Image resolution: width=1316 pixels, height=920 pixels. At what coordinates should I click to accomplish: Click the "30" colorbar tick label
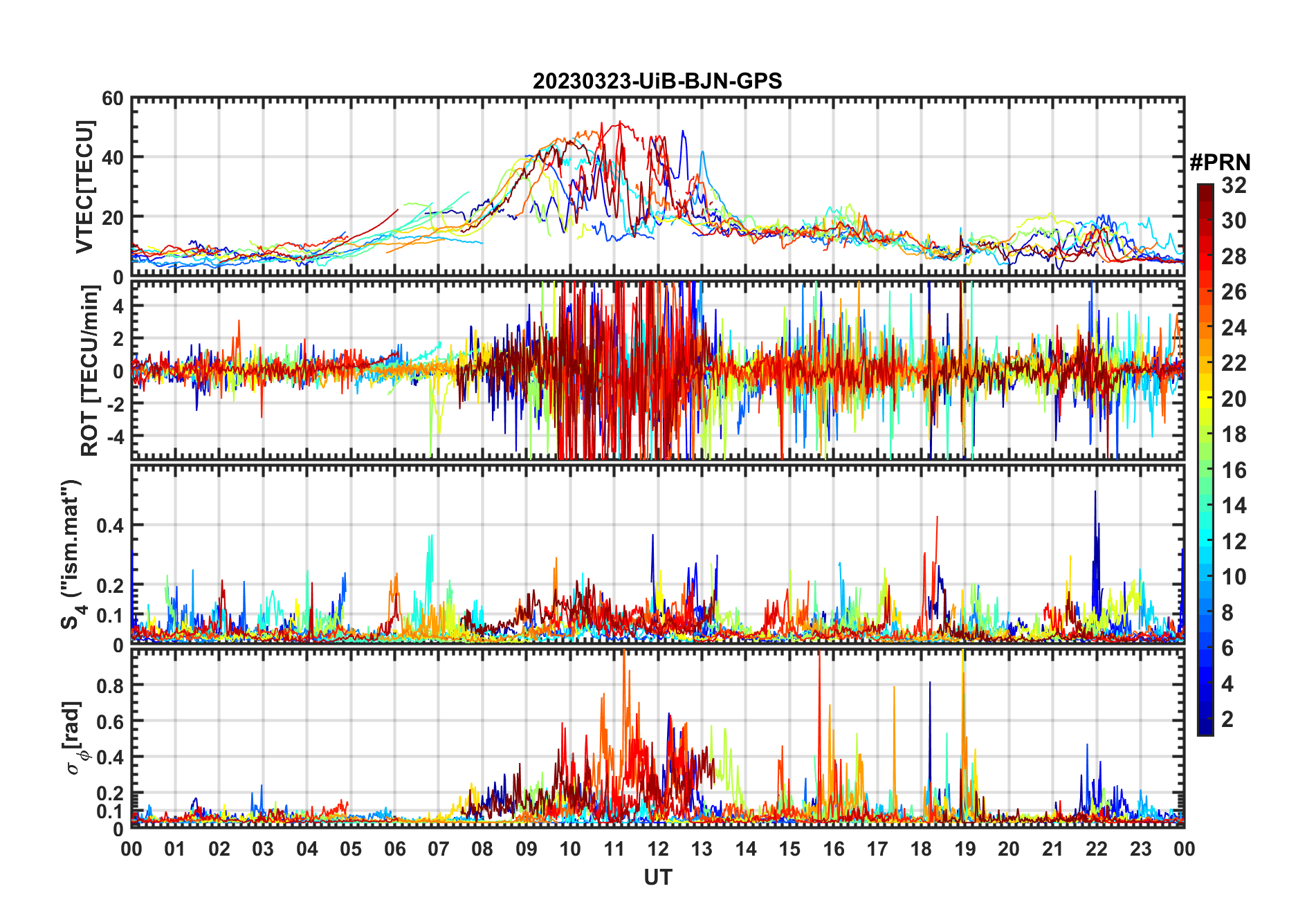pyautogui.click(x=1234, y=221)
